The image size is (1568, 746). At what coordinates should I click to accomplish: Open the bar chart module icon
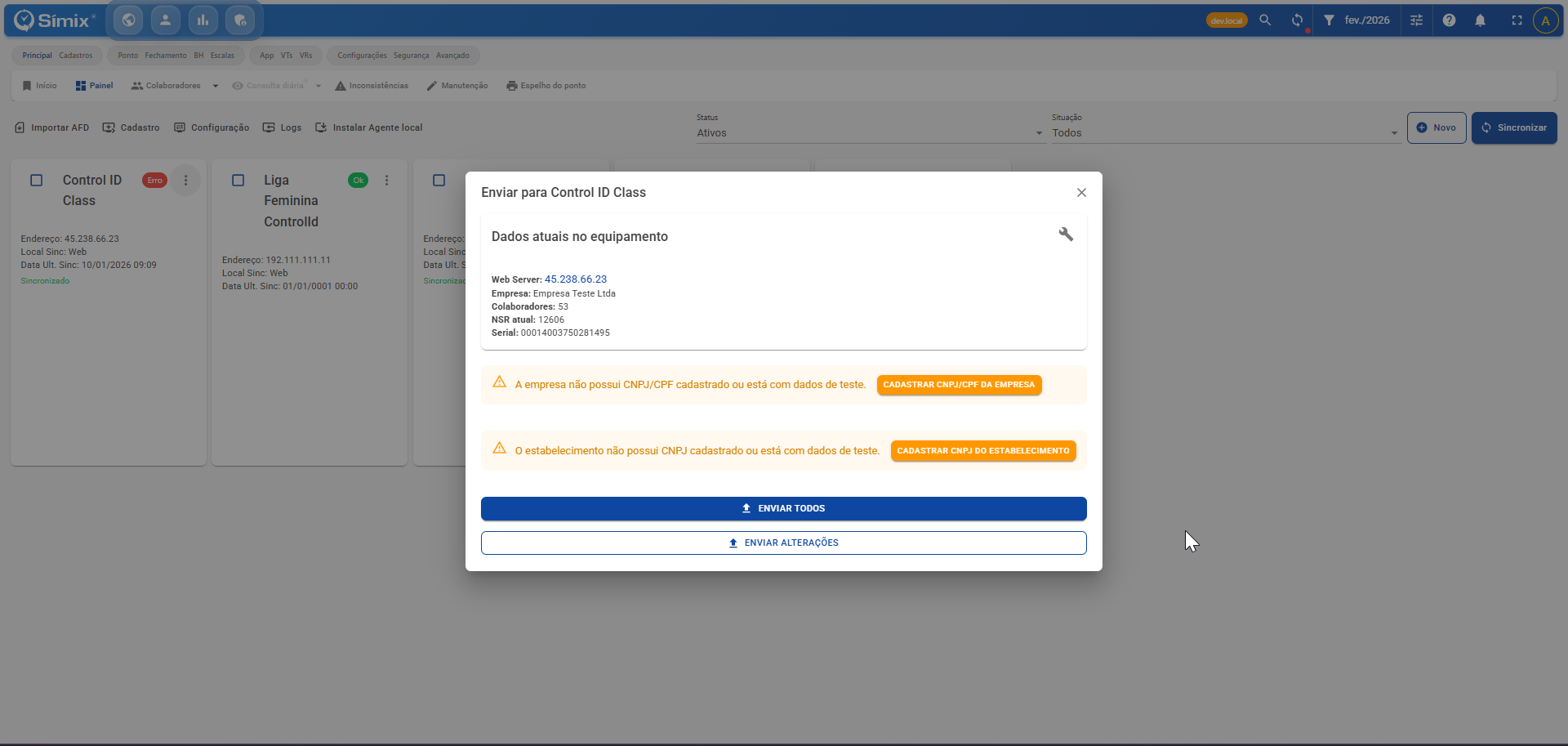tap(203, 20)
